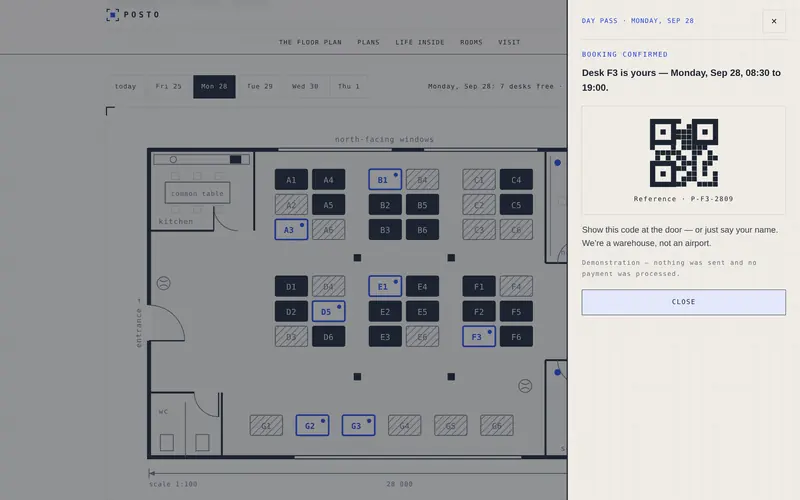
Task: Select desk D2 on the floor plan
Action: (291, 311)
